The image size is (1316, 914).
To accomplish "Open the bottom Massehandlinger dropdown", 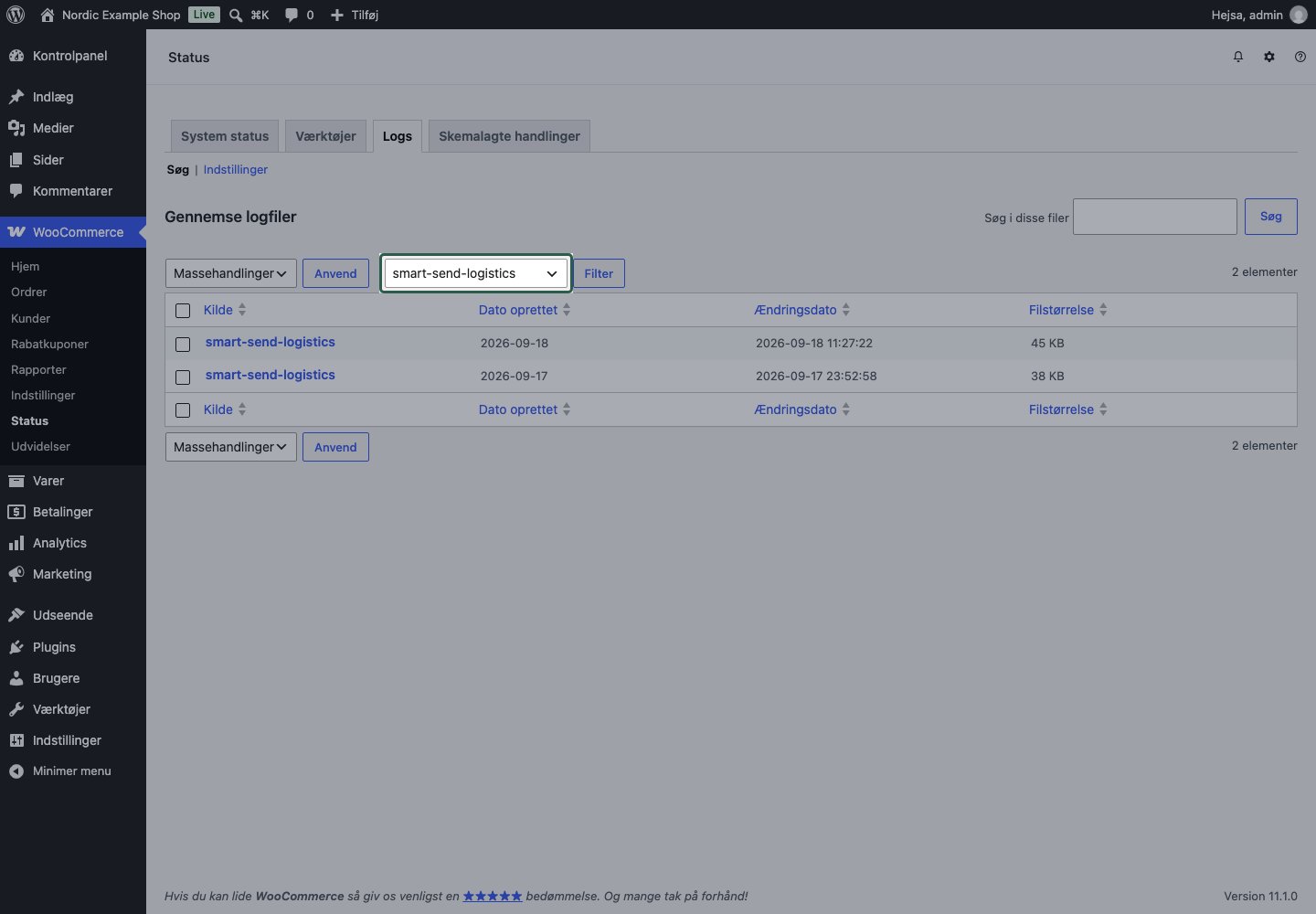I will tap(230, 447).
